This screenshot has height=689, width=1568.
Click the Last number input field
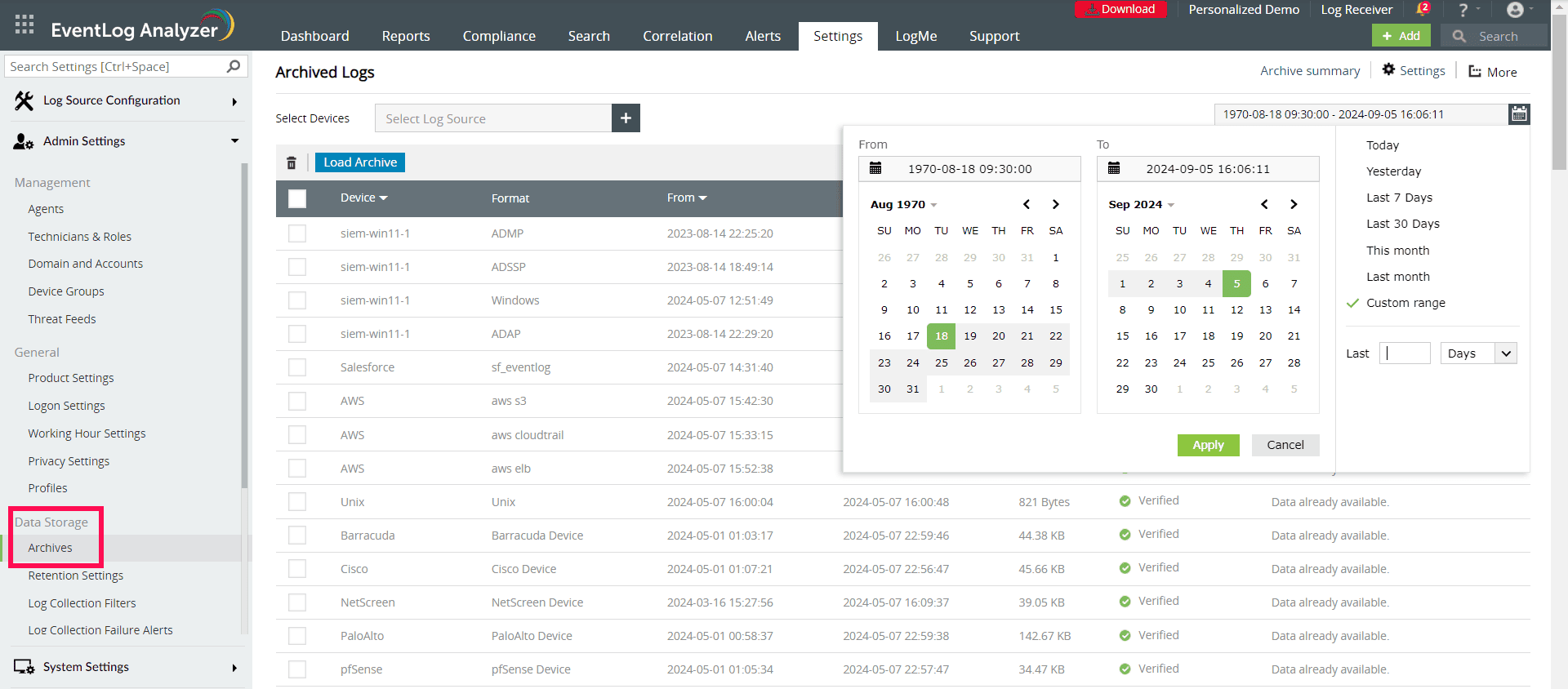click(1405, 353)
